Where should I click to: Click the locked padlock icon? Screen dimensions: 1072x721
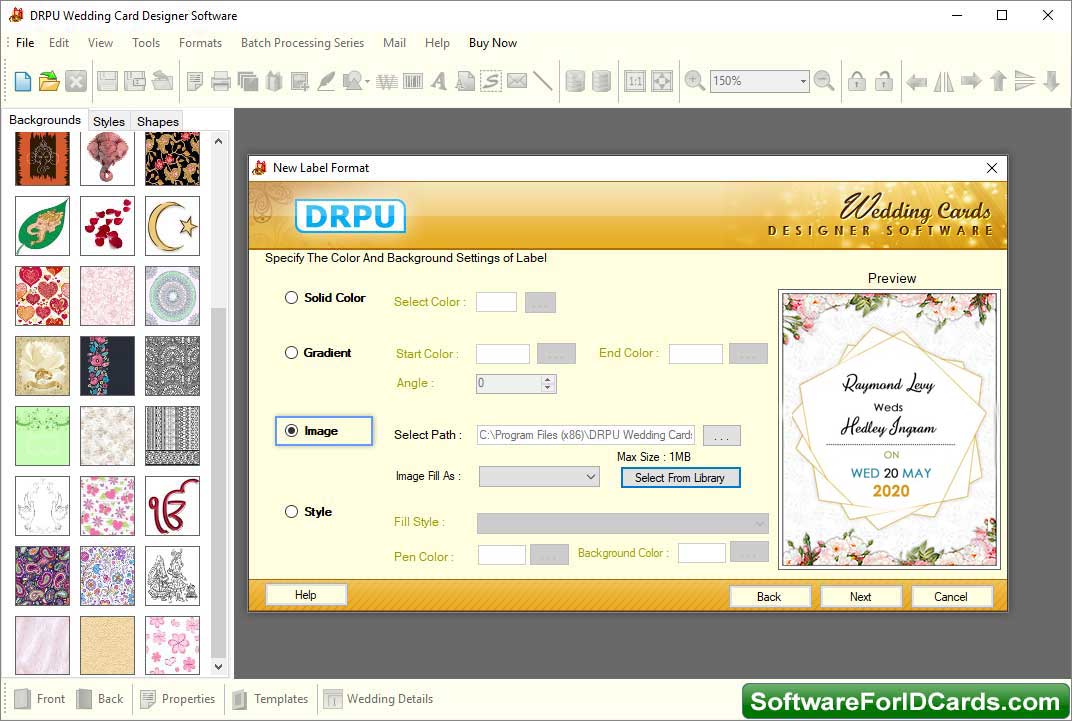coord(857,81)
